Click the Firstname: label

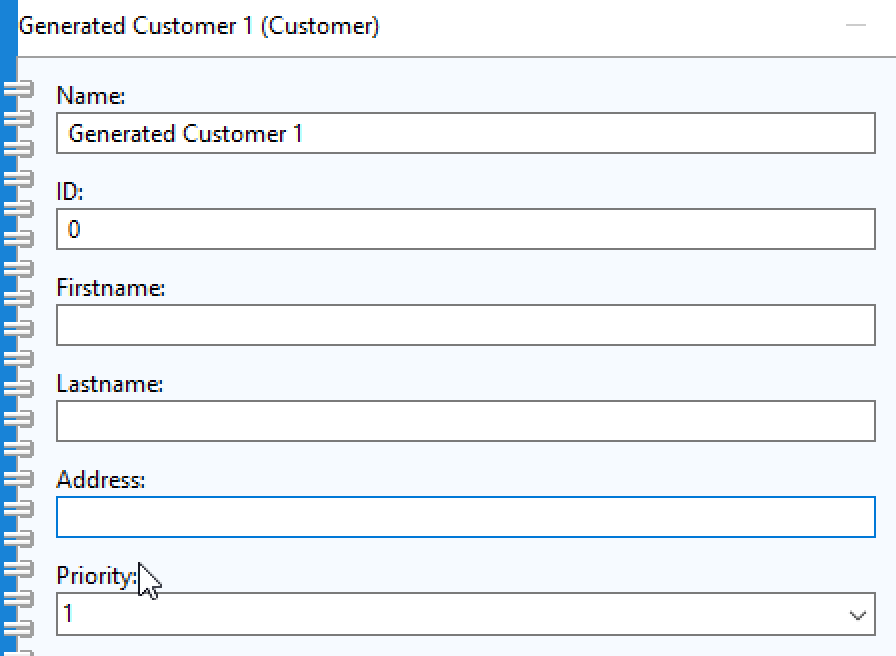pos(111,287)
